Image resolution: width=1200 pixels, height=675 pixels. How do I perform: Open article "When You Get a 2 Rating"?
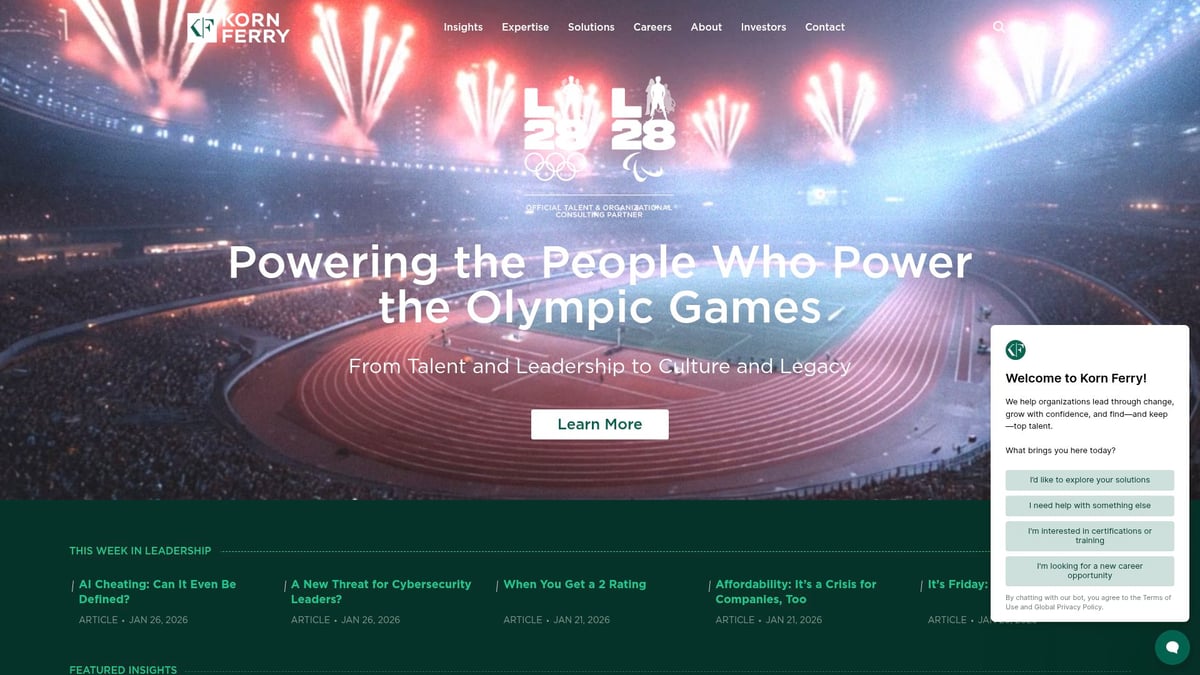(x=575, y=584)
